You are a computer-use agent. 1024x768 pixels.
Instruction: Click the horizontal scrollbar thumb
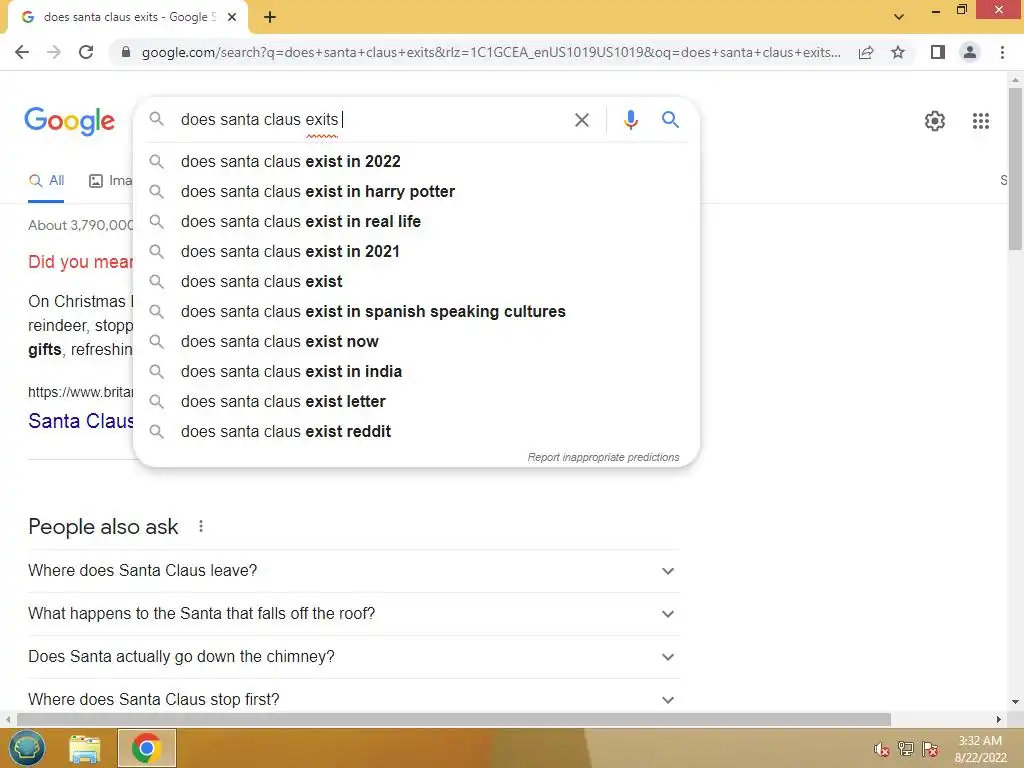coord(454,720)
